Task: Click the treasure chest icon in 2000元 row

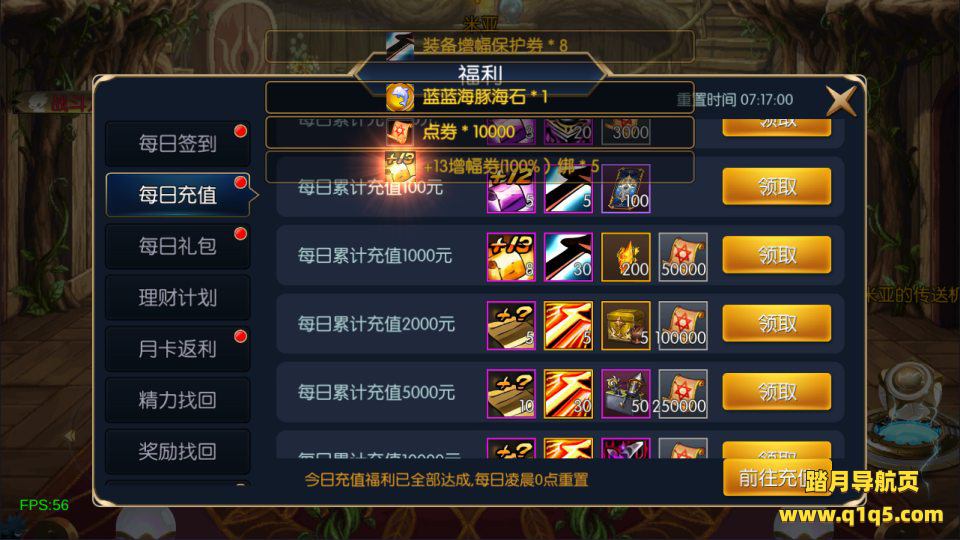Action: click(626, 326)
